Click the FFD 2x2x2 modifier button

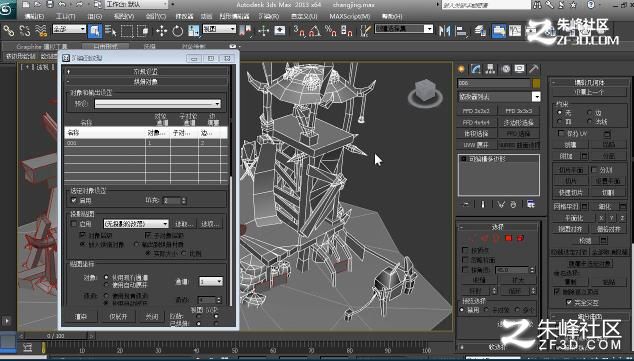pos(478,111)
